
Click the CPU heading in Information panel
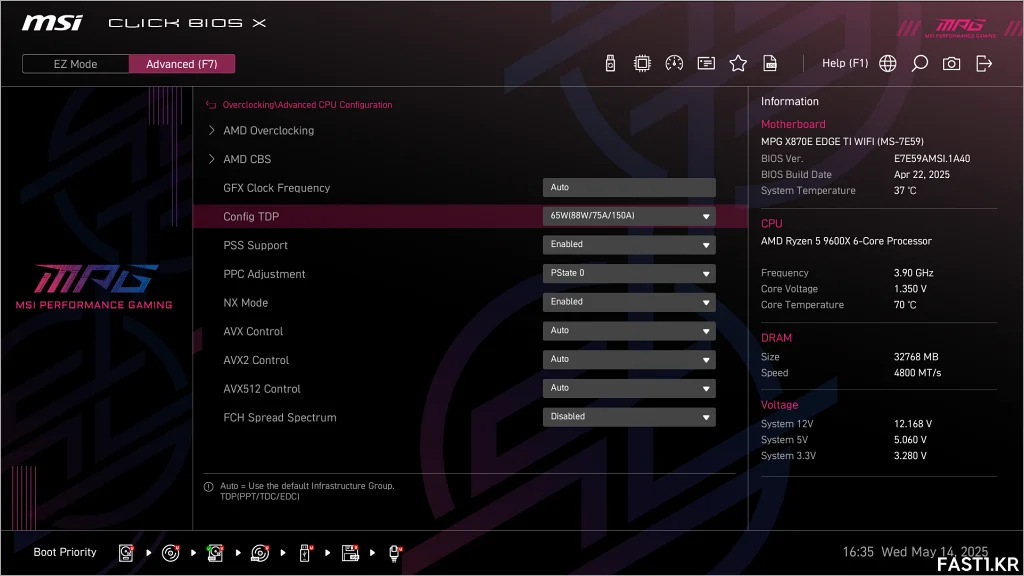(x=771, y=223)
